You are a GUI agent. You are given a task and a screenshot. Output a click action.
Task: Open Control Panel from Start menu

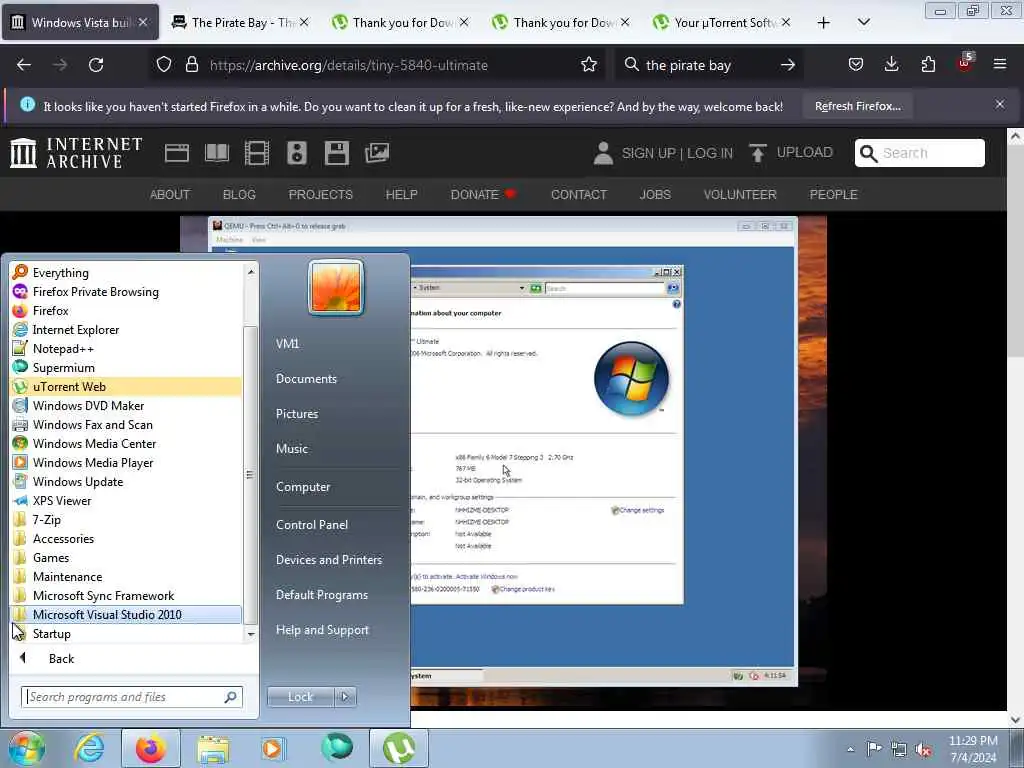click(312, 524)
